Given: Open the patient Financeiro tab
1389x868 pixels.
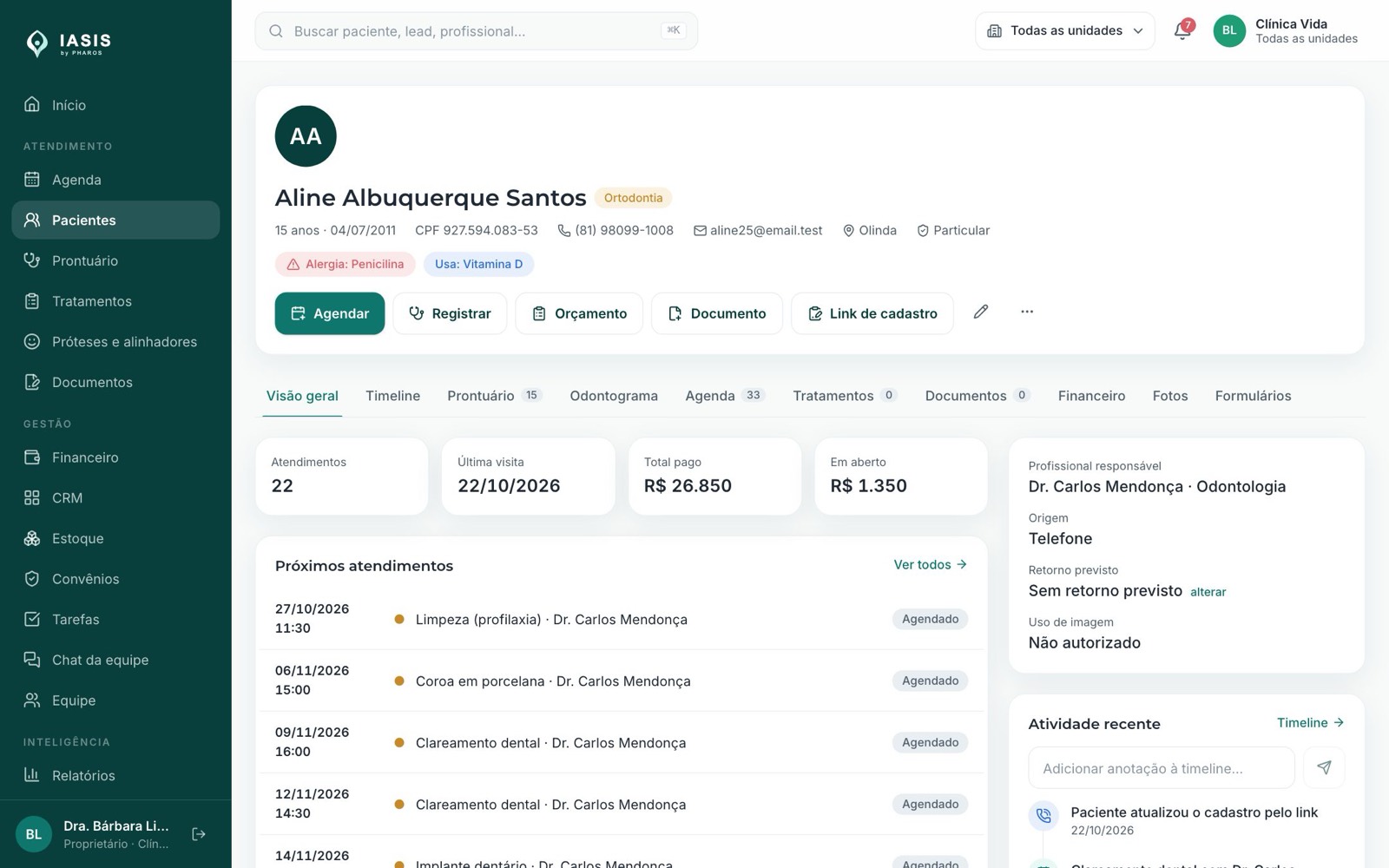Looking at the screenshot, I should [x=1091, y=396].
